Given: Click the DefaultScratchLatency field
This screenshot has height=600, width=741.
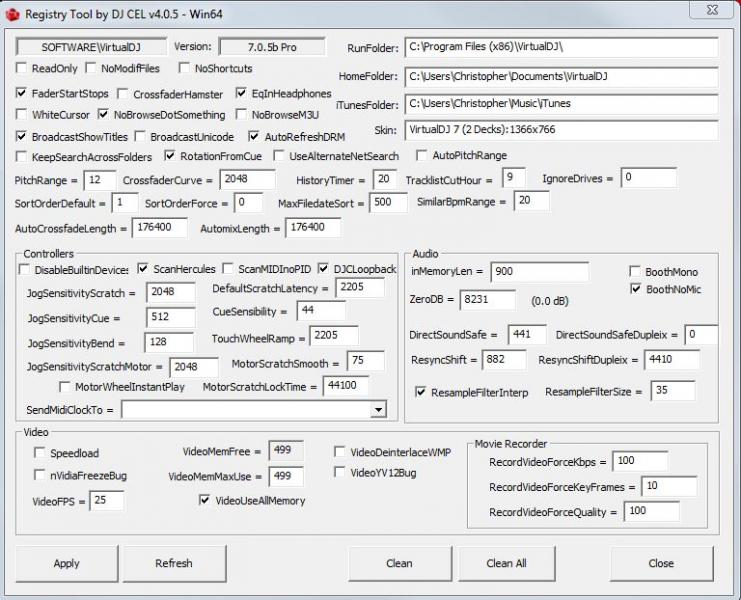Looking at the screenshot, I should pyautogui.click(x=359, y=287).
